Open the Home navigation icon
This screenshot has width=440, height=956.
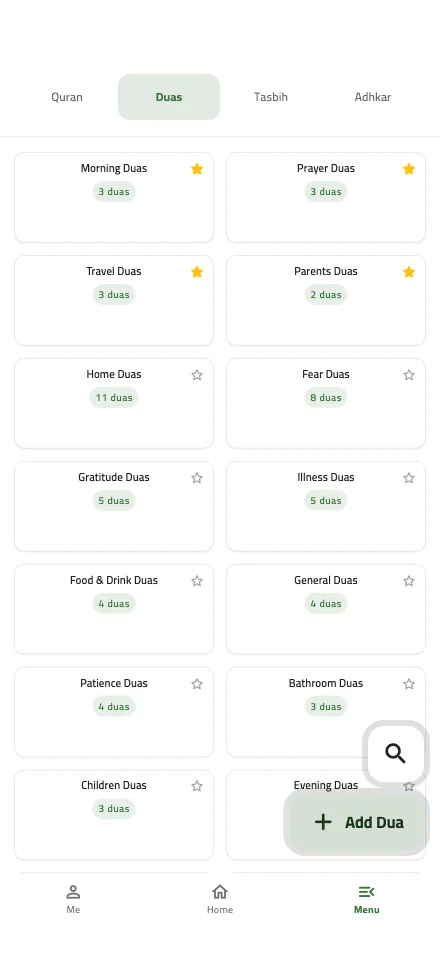coord(220,892)
